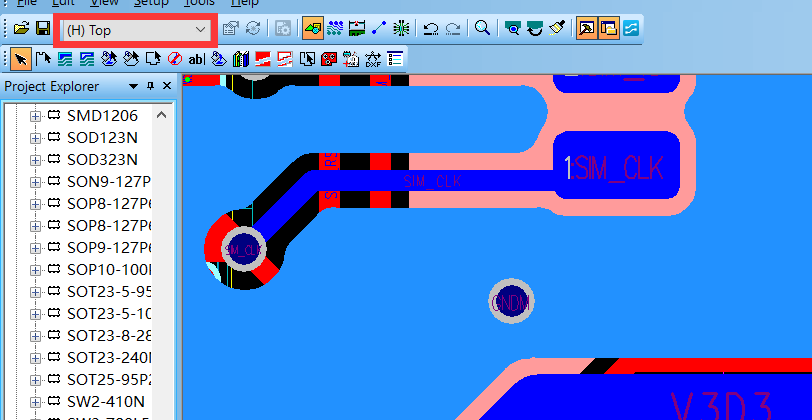Click the Redraw icon
The height and width of the screenshot is (420, 812).
(534, 28)
